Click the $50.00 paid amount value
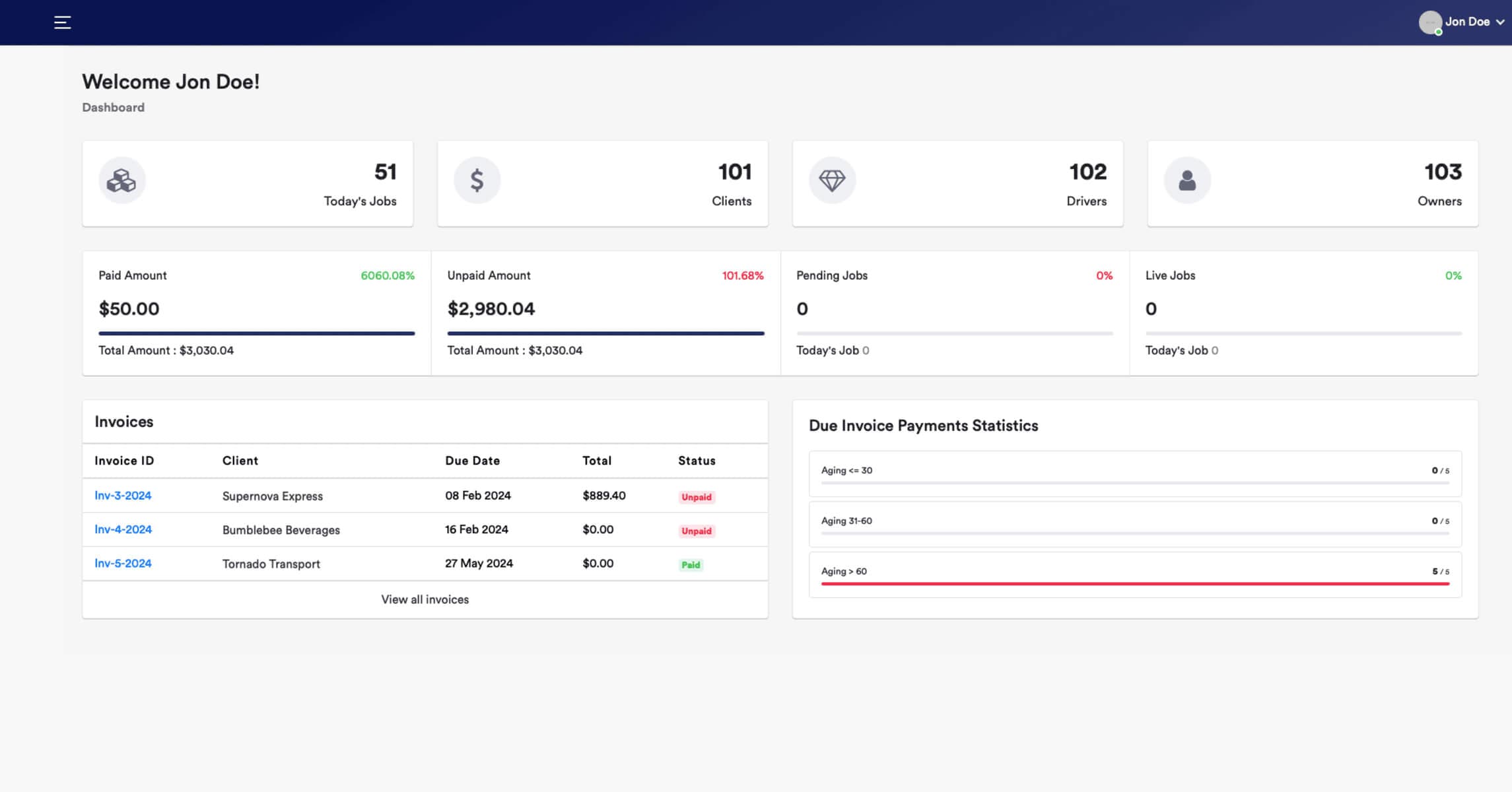 (129, 309)
